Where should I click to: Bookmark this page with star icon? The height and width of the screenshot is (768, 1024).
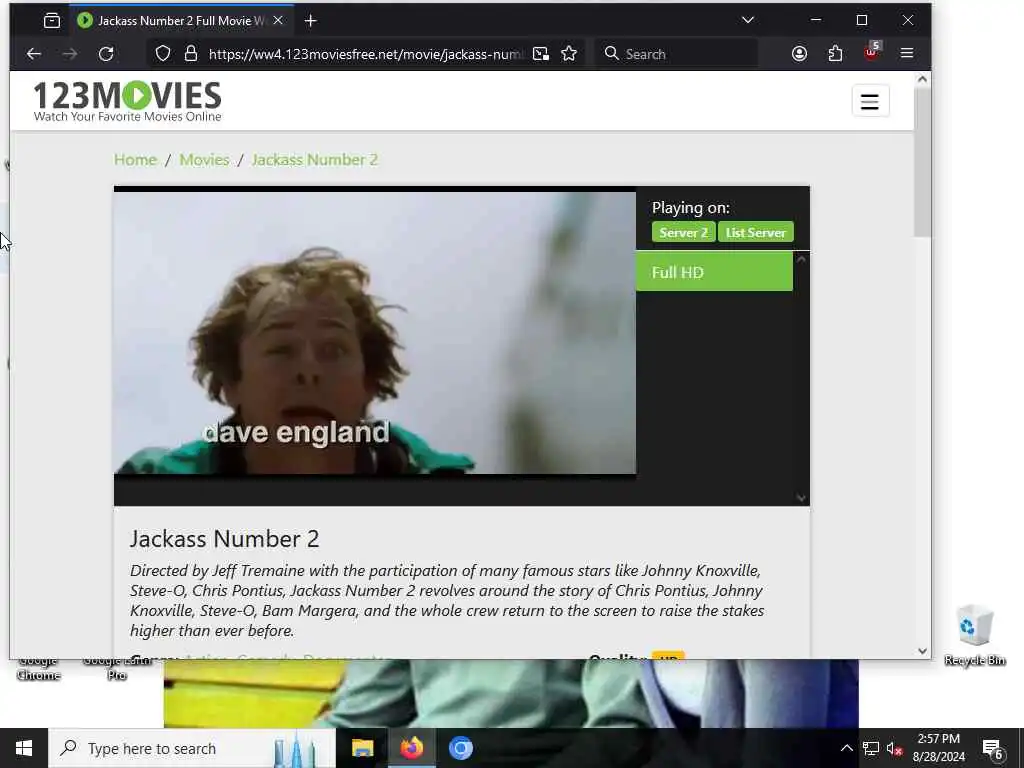(x=569, y=54)
